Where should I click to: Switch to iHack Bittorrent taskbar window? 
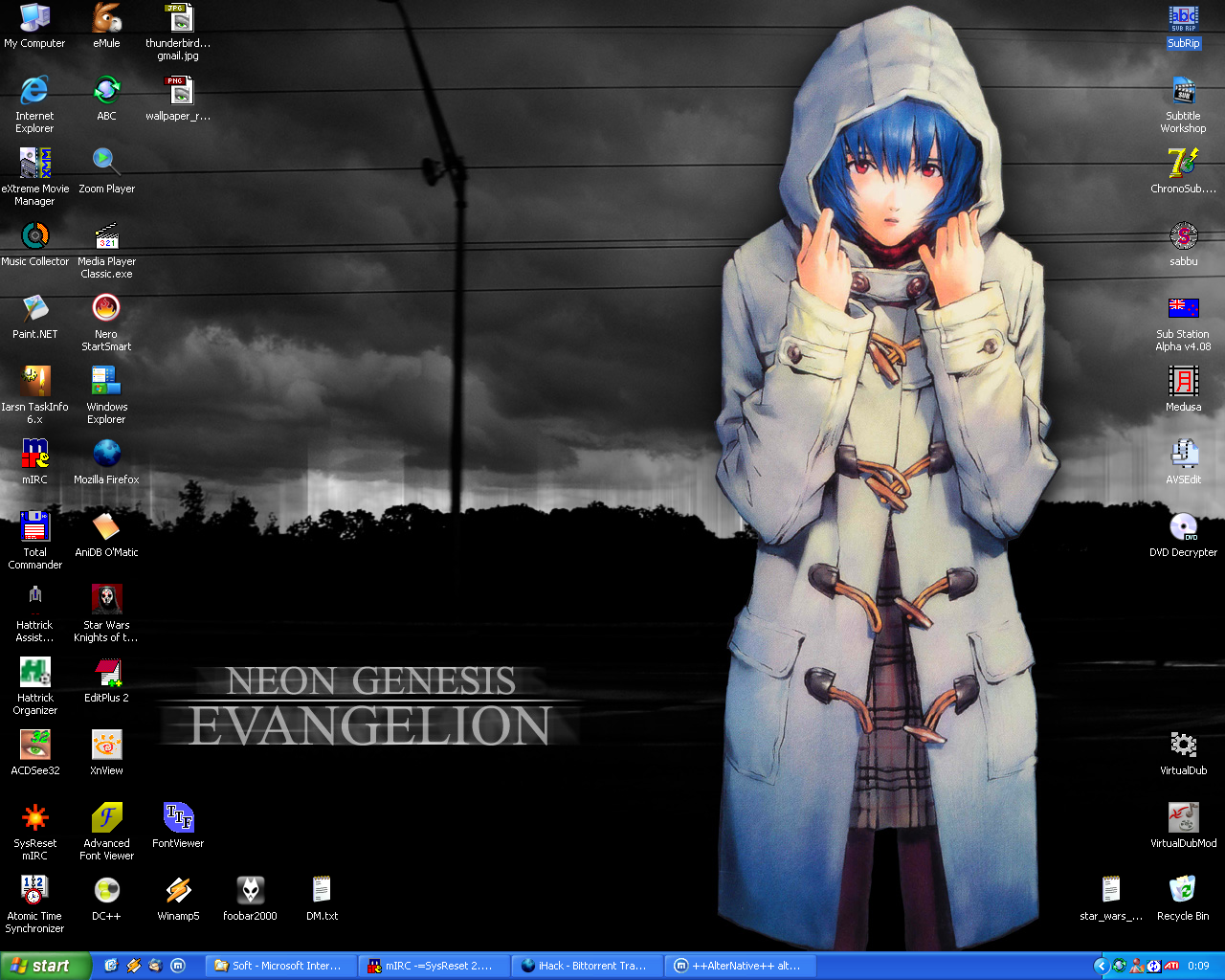tap(588, 966)
